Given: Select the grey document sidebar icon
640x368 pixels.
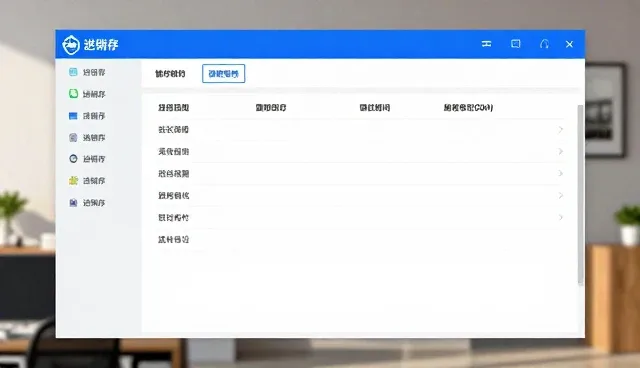Looking at the screenshot, I should point(73,137).
